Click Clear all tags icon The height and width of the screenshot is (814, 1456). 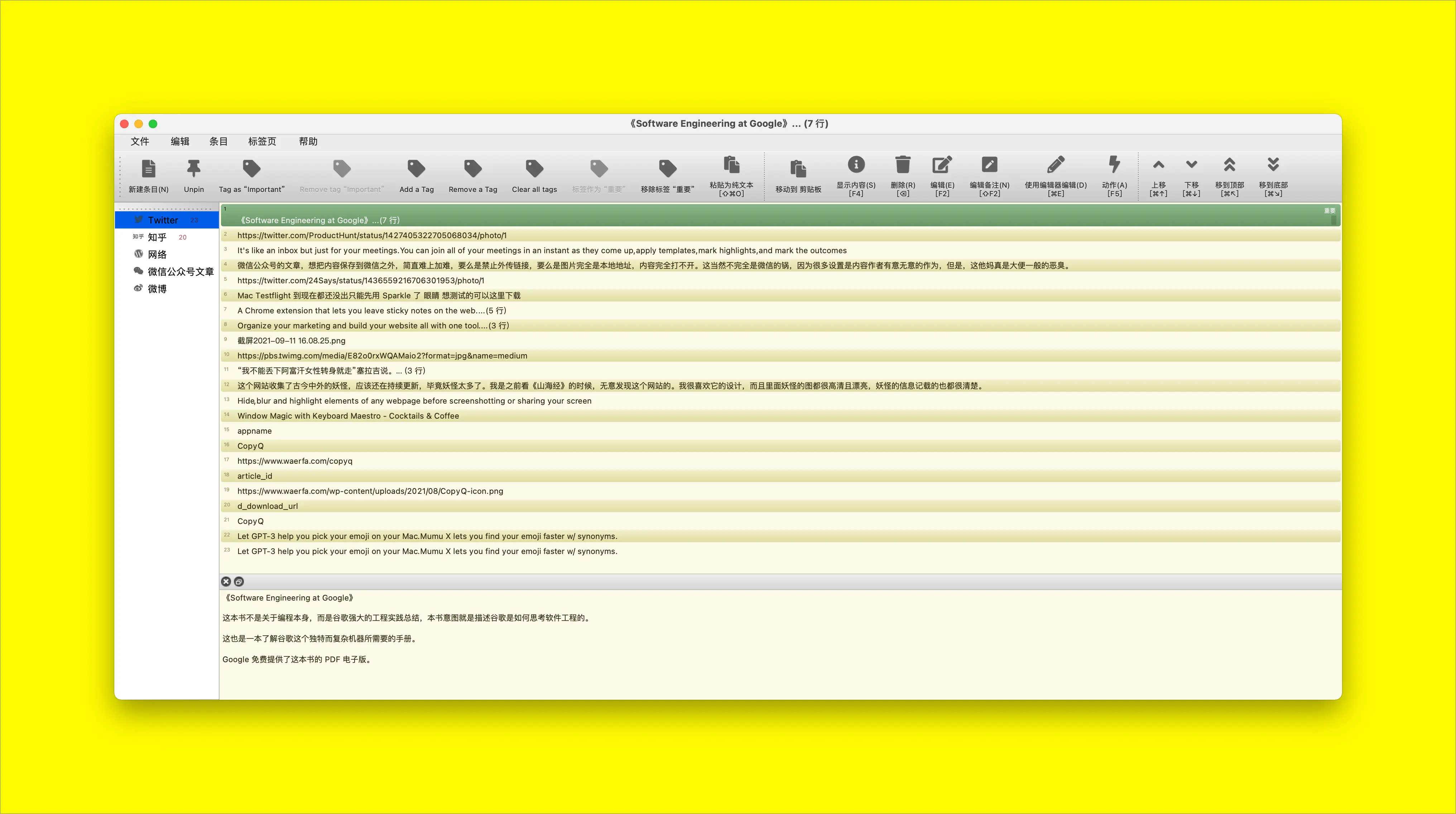(534, 168)
